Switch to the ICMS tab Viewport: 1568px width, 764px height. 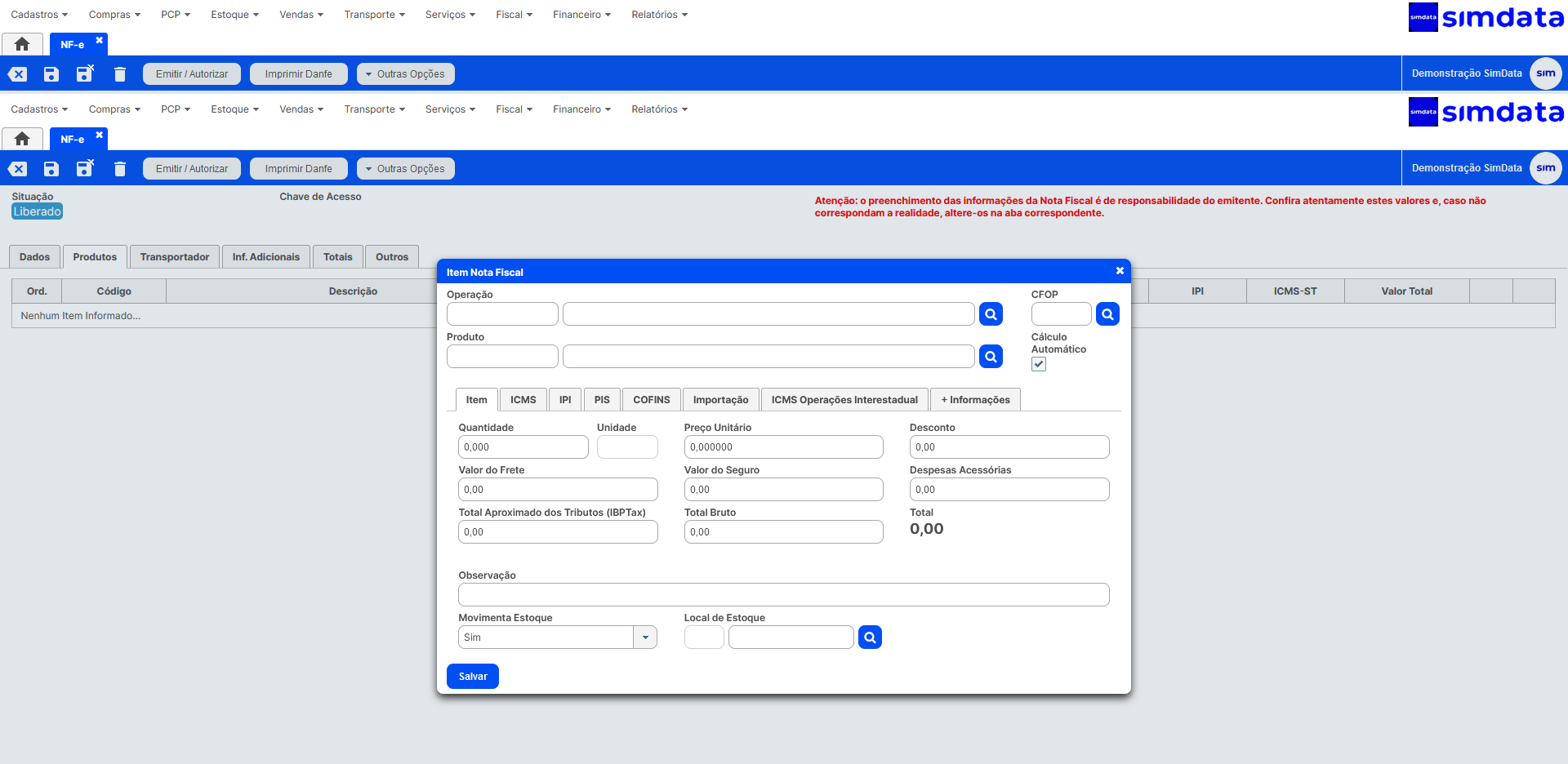tap(523, 400)
